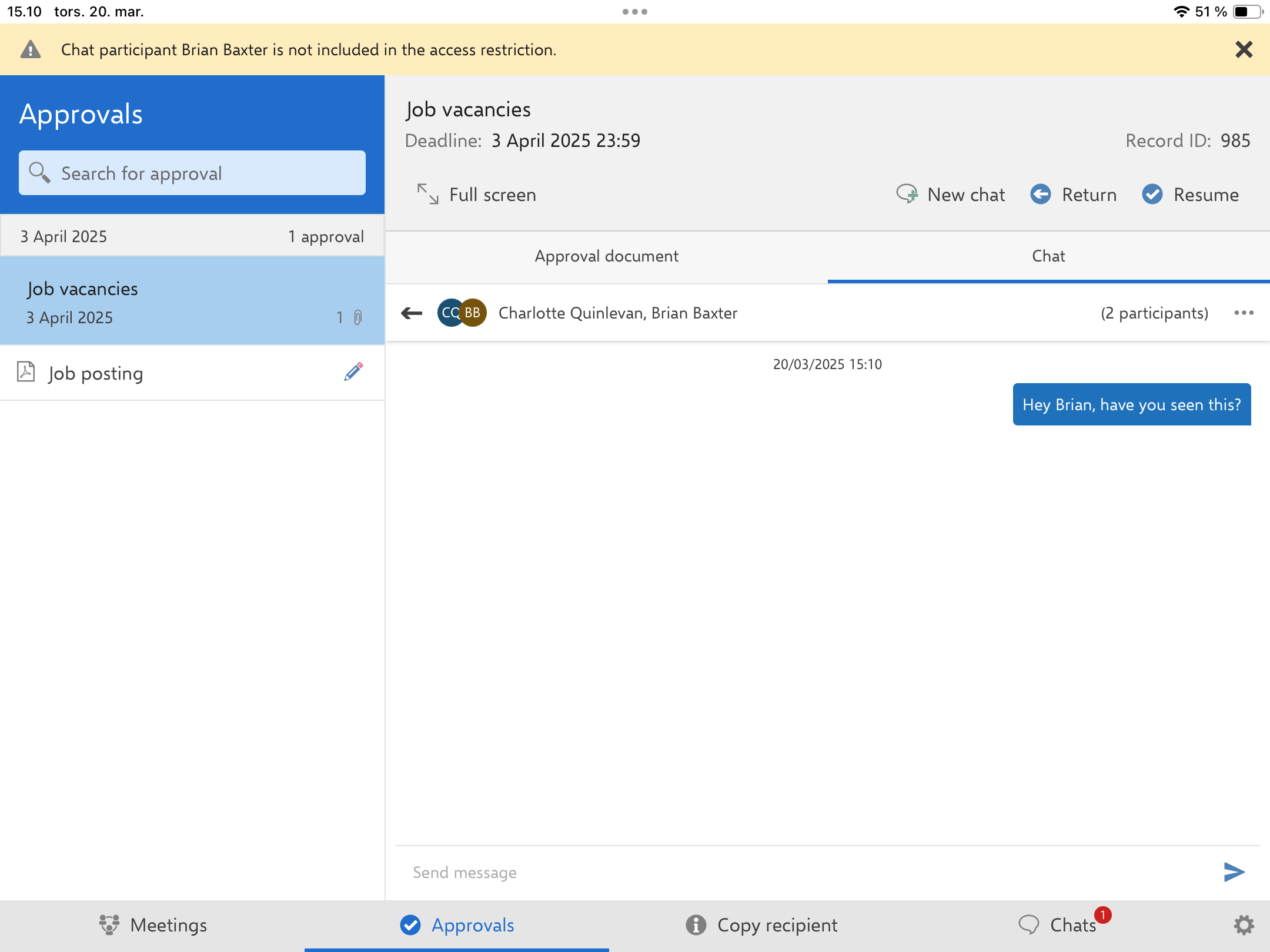Open the Job posting PDF document
The width and height of the screenshot is (1270, 952).
(x=95, y=373)
